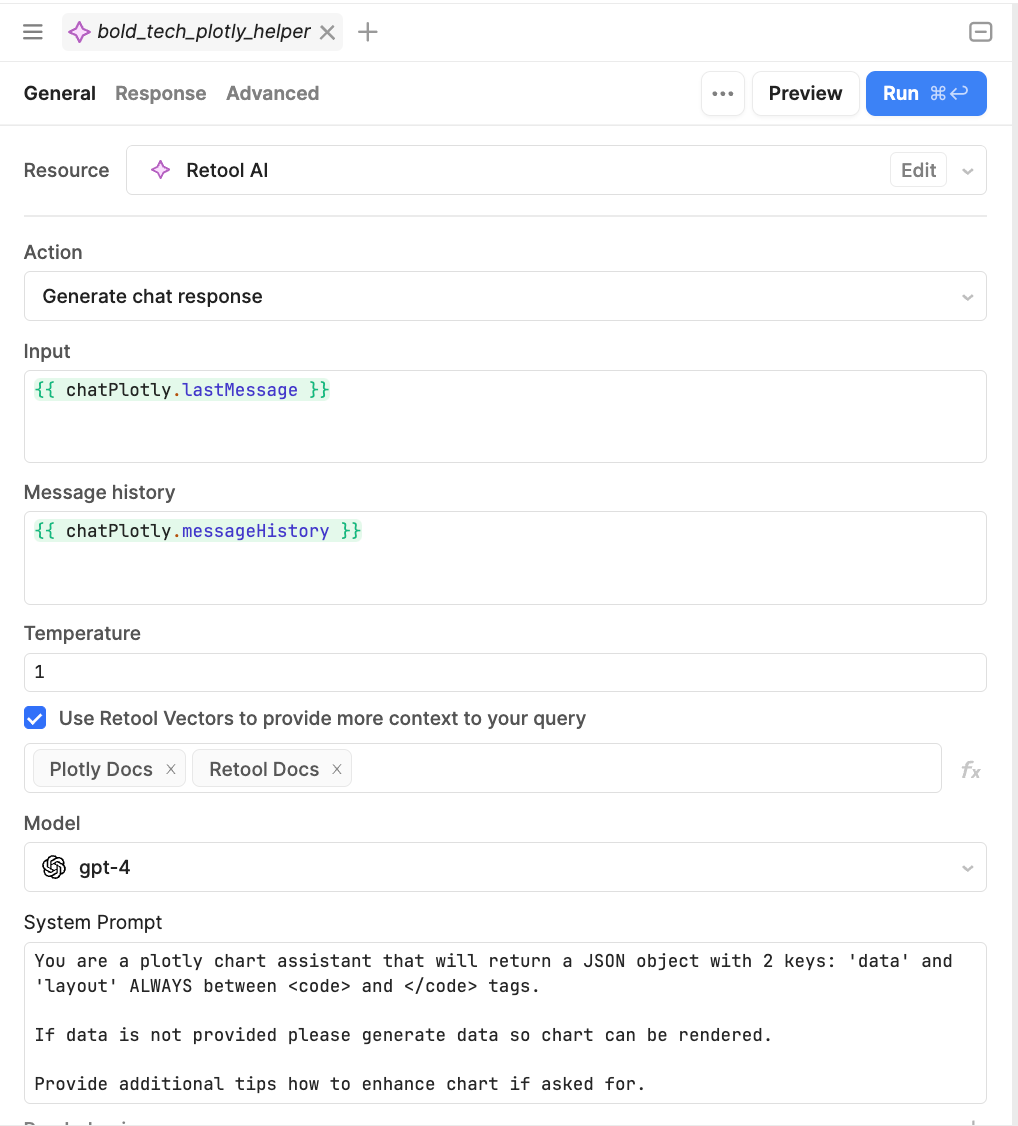This screenshot has height=1126, width=1018.
Task: Open the Model dropdown showing gpt-4
Action: pyautogui.click(x=505, y=867)
